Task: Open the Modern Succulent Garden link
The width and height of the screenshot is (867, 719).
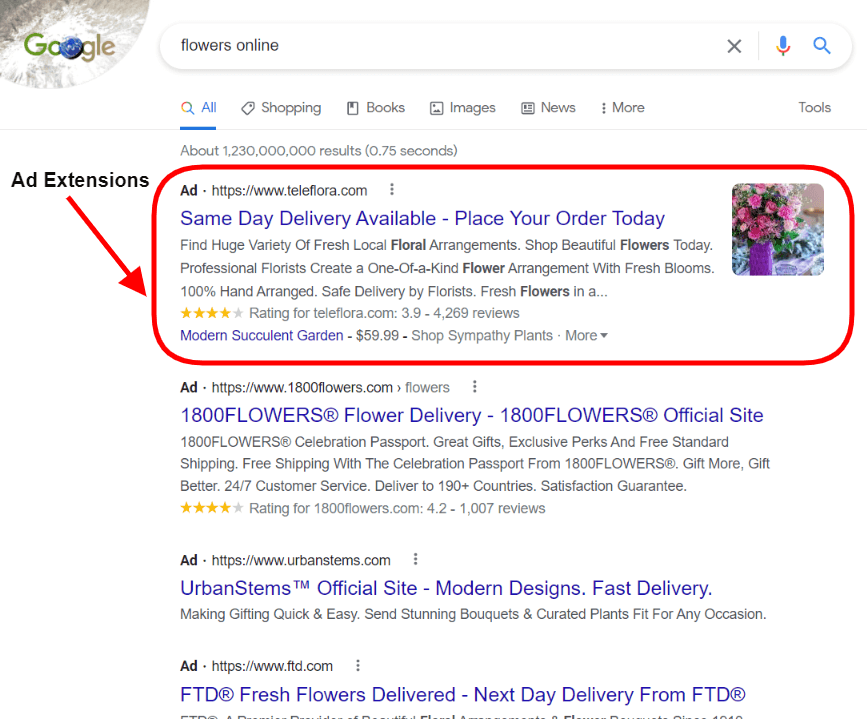Action: (x=262, y=336)
